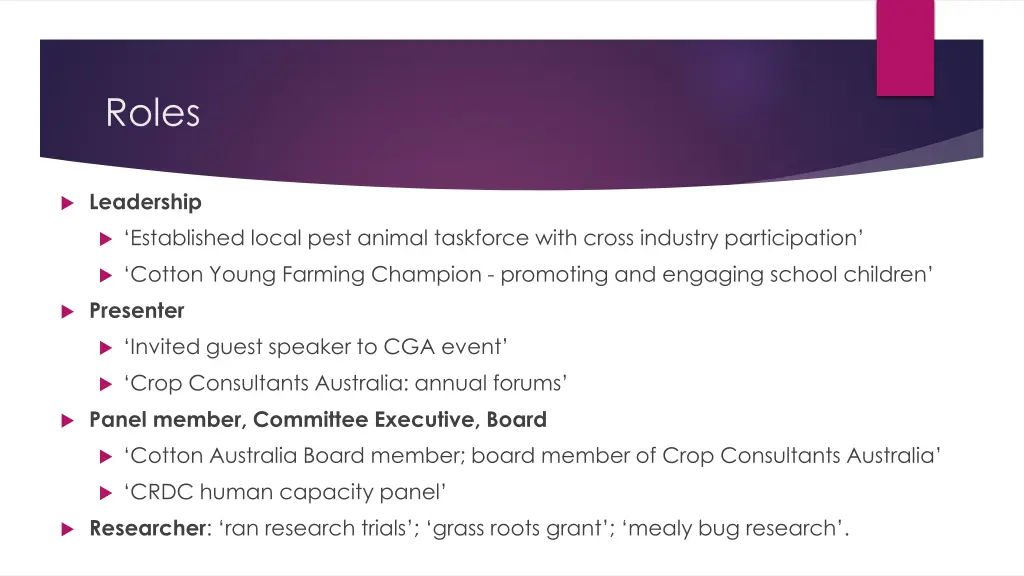
Task: Click the bullet arrow before 'Cotton Young Farming'
Action: click(106, 276)
